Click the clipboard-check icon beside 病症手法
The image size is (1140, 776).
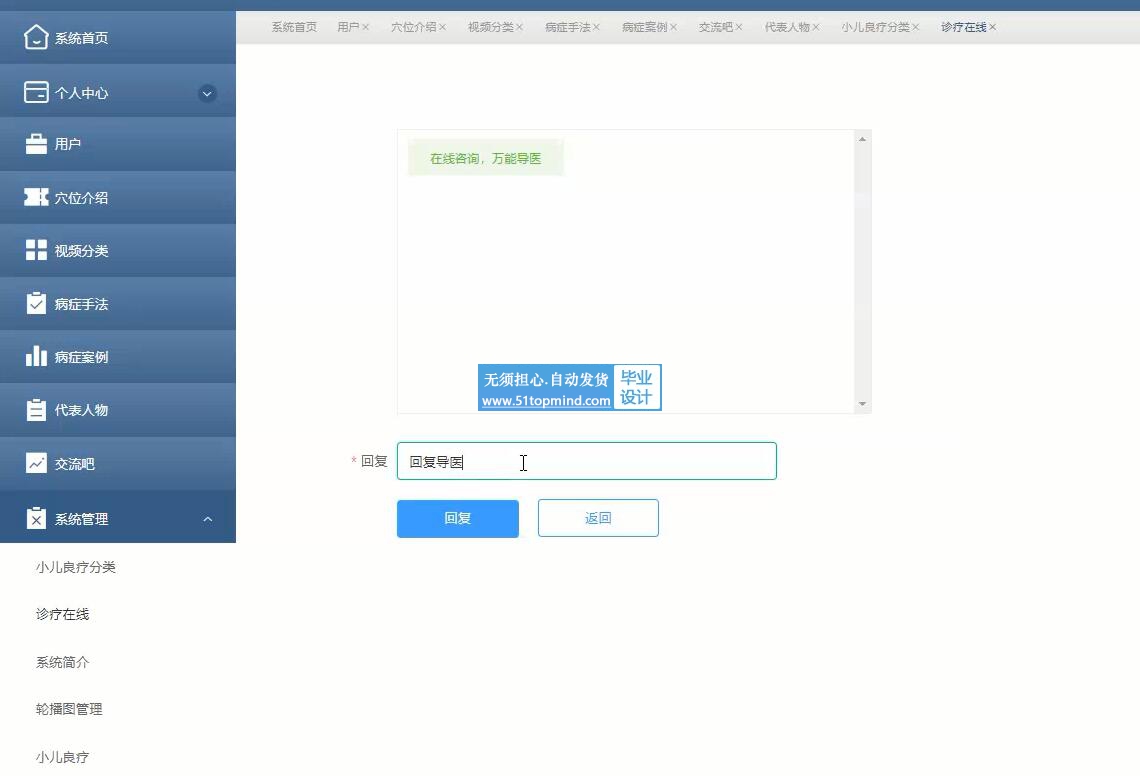pyautogui.click(x=36, y=303)
